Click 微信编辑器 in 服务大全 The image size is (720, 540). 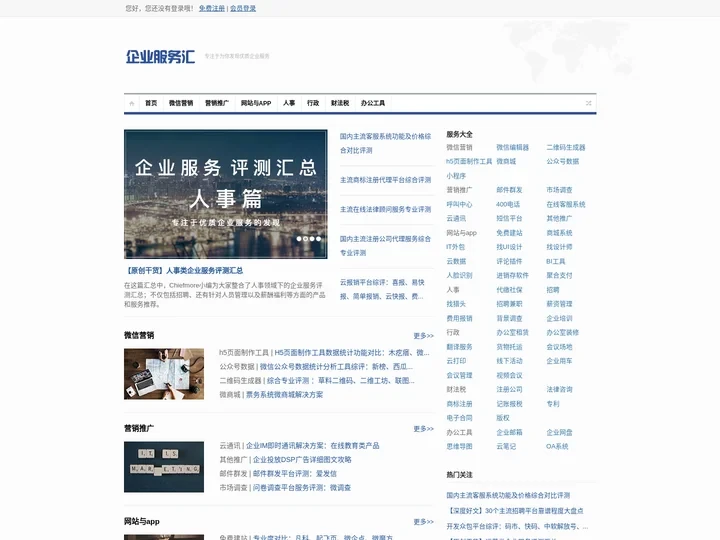click(512, 147)
